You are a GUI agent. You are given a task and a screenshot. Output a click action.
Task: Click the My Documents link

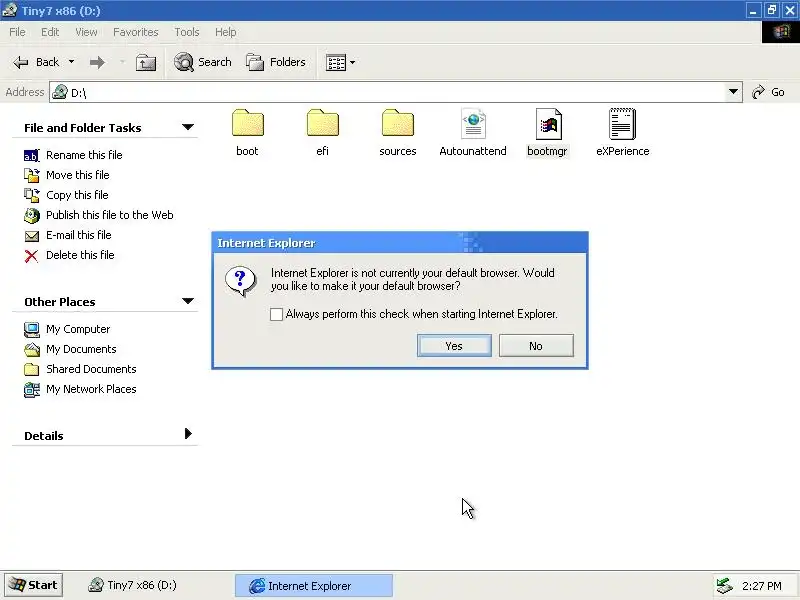coord(81,349)
